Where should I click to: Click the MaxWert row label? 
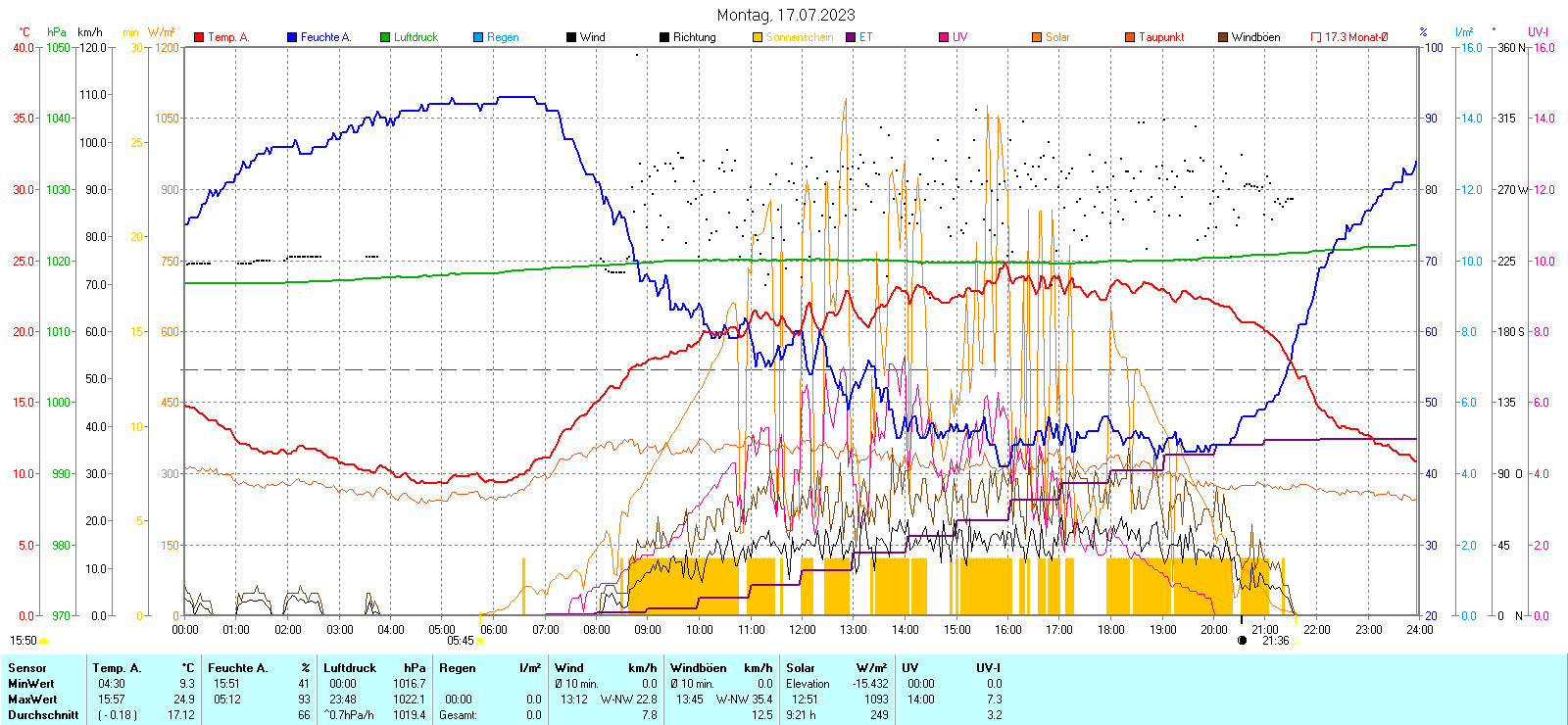(x=31, y=700)
